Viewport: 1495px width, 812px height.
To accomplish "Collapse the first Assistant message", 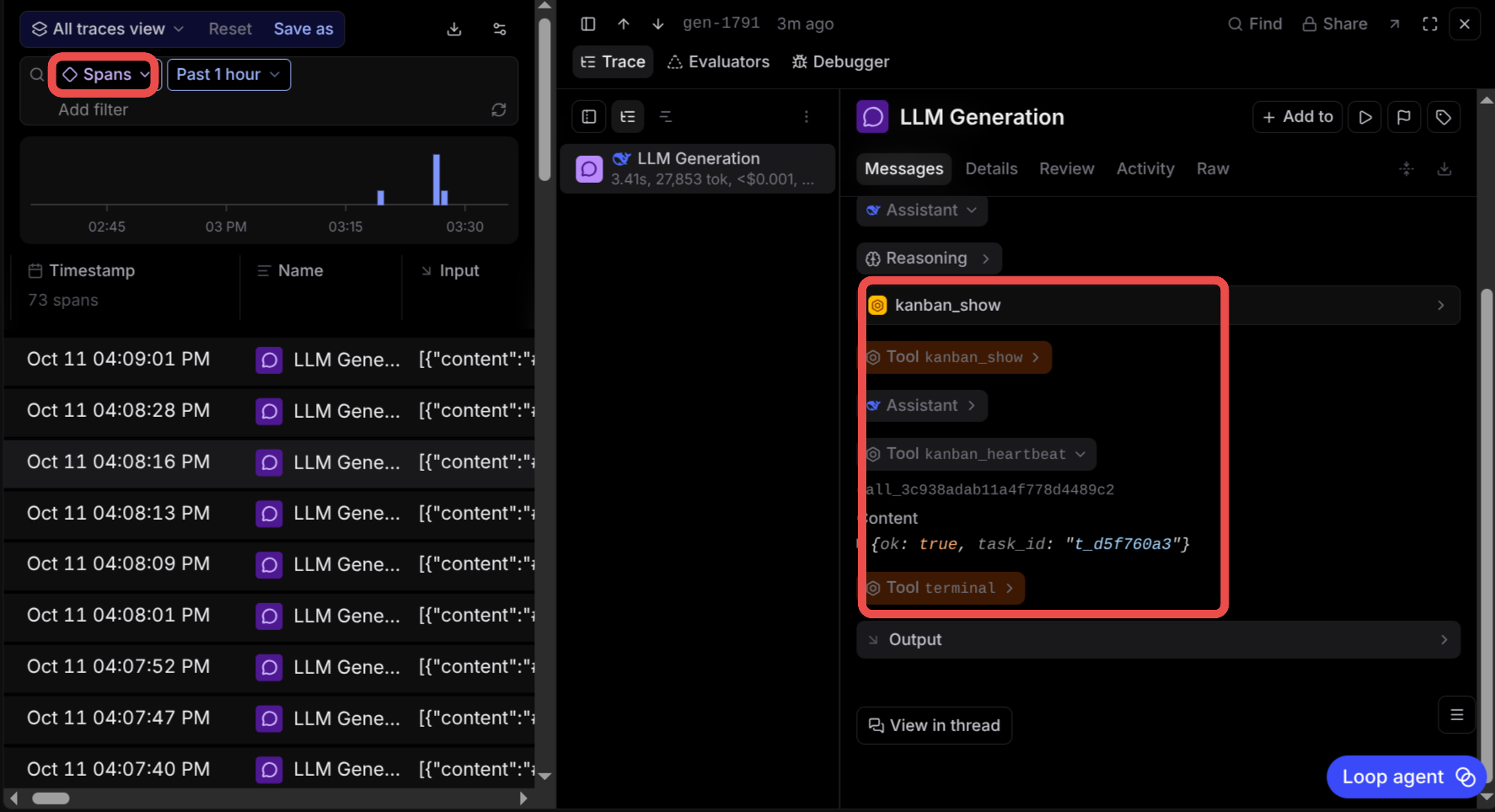I will [922, 210].
